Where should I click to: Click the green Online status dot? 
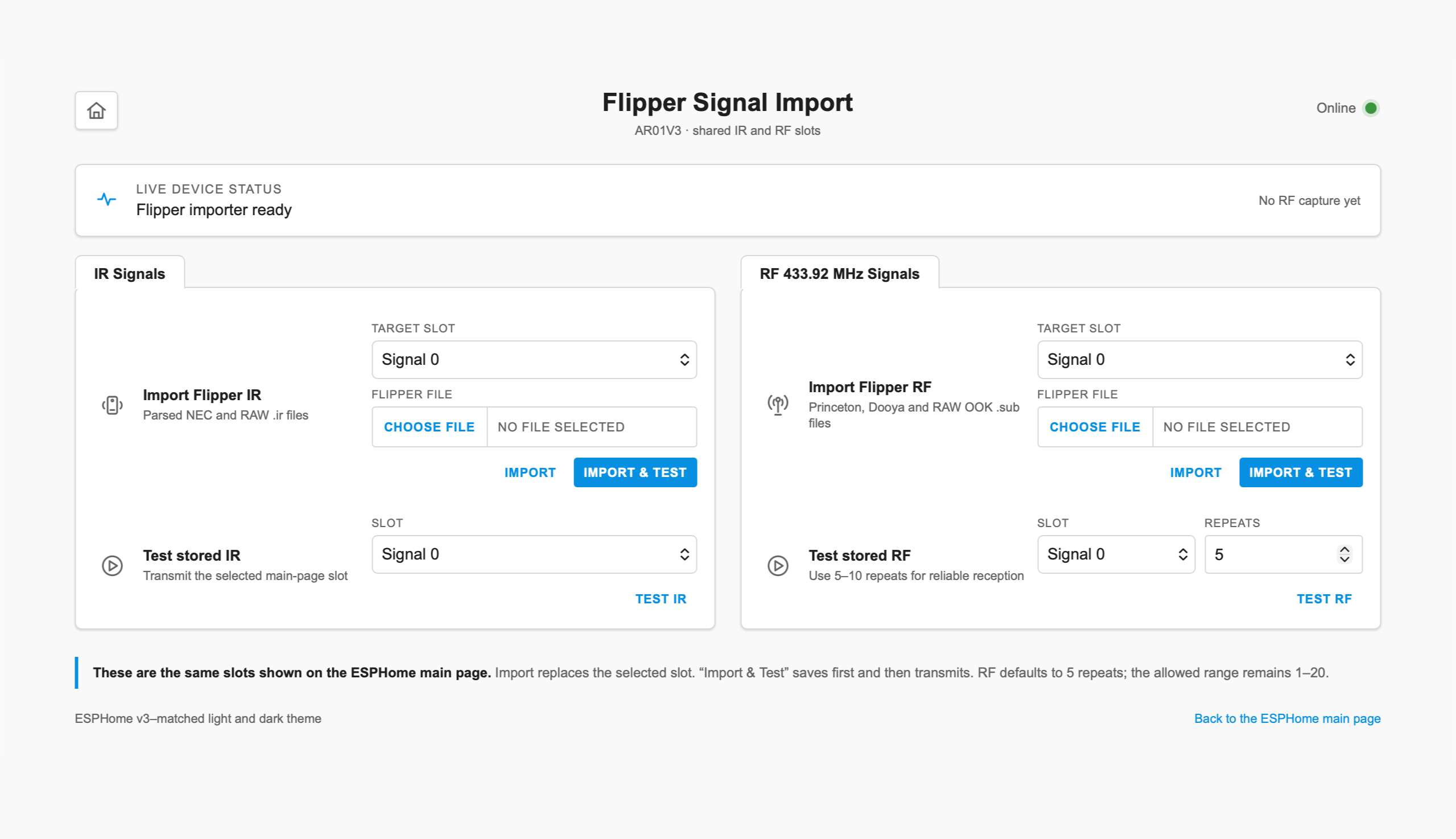[x=1371, y=108]
